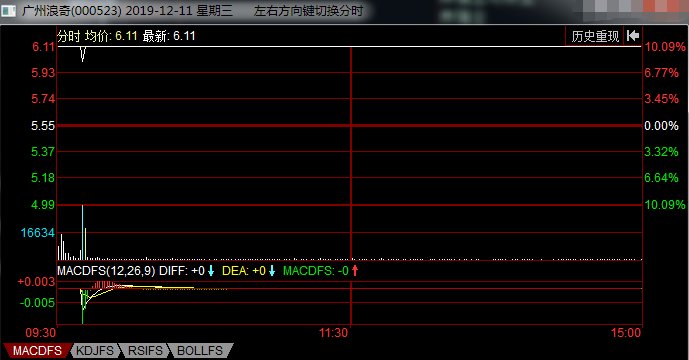This screenshot has height=360, width=689.
Task: Click the cyan arrow next to DEA
Action: point(272,271)
